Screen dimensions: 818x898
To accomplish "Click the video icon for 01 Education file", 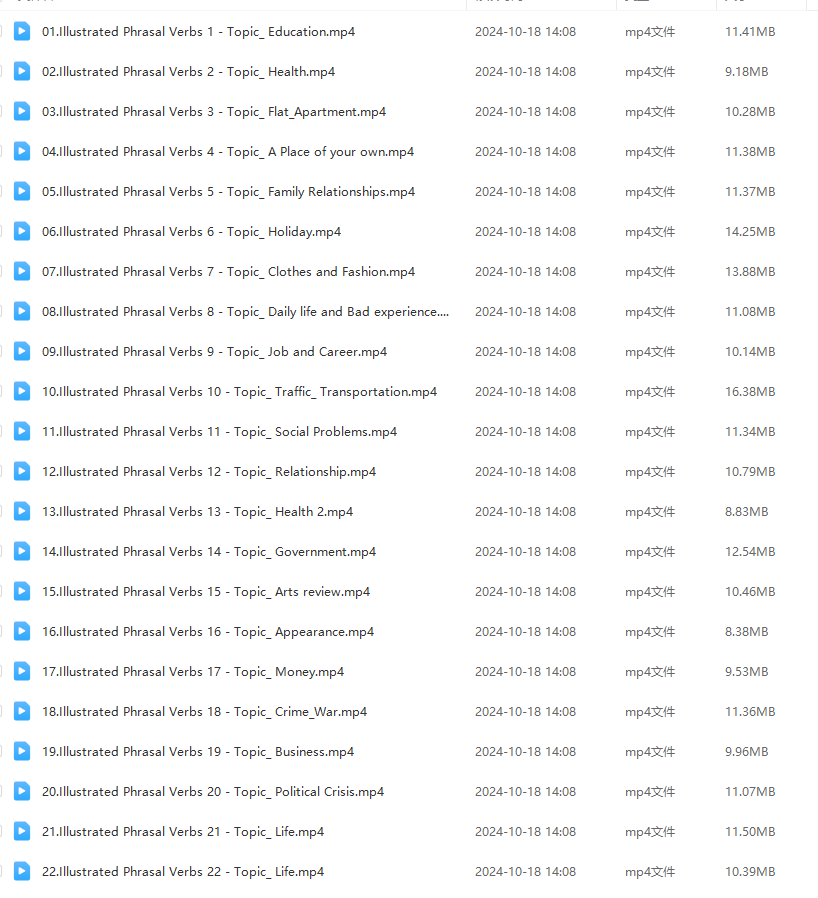I will coord(21,31).
